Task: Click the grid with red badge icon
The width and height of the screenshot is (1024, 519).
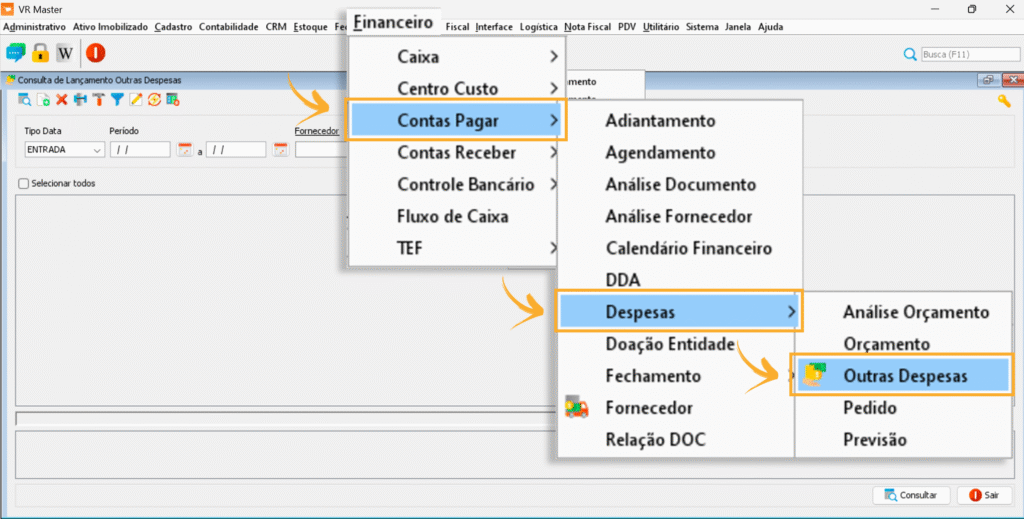Action: [172, 100]
